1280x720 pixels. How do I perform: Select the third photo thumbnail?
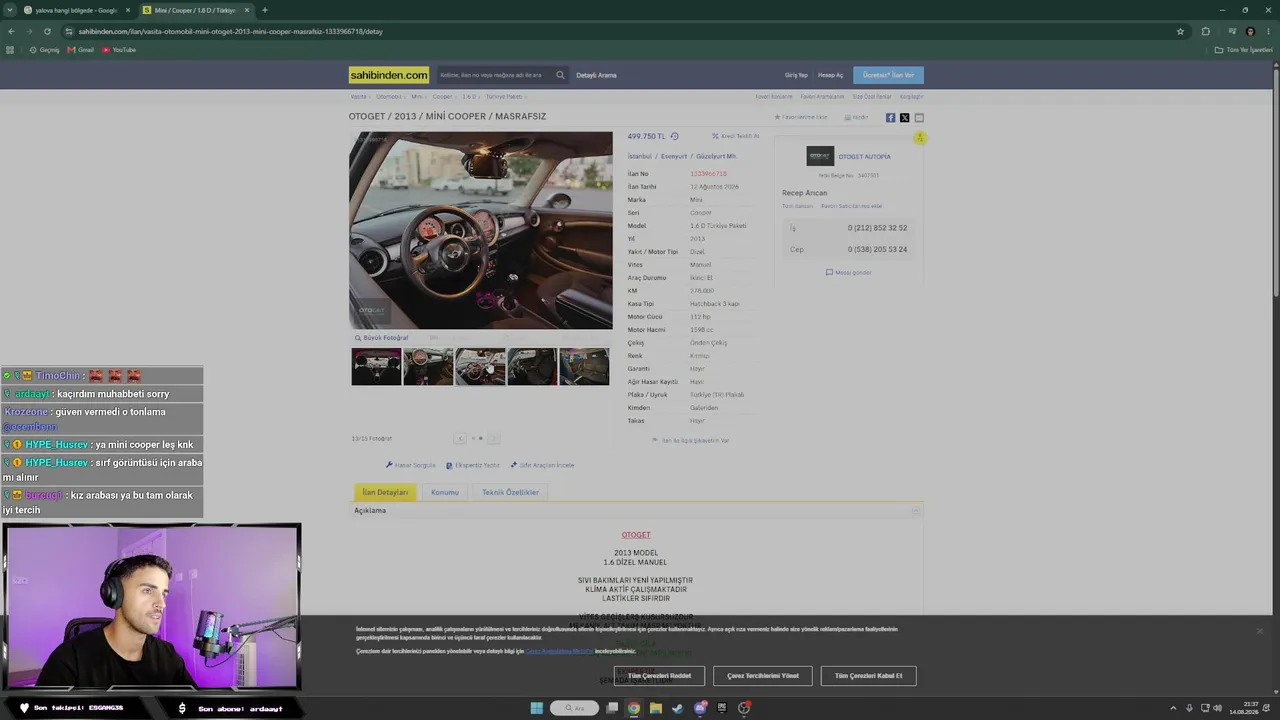[480, 367]
